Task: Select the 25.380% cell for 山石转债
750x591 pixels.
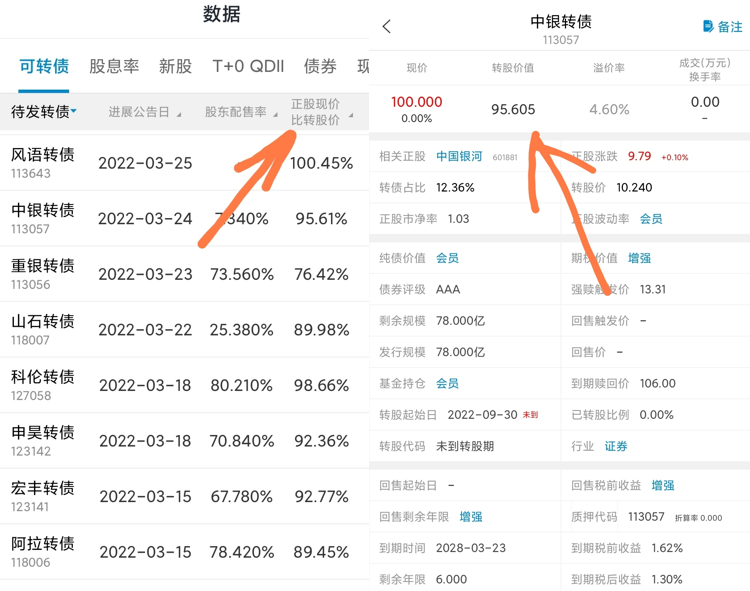Action: click(242, 329)
